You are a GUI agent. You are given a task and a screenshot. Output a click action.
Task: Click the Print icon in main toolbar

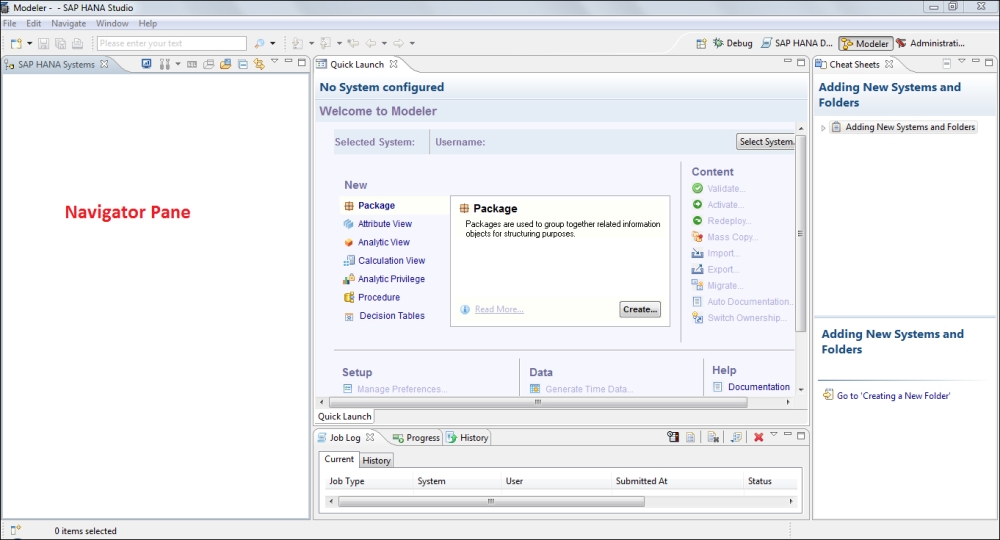[x=77, y=43]
